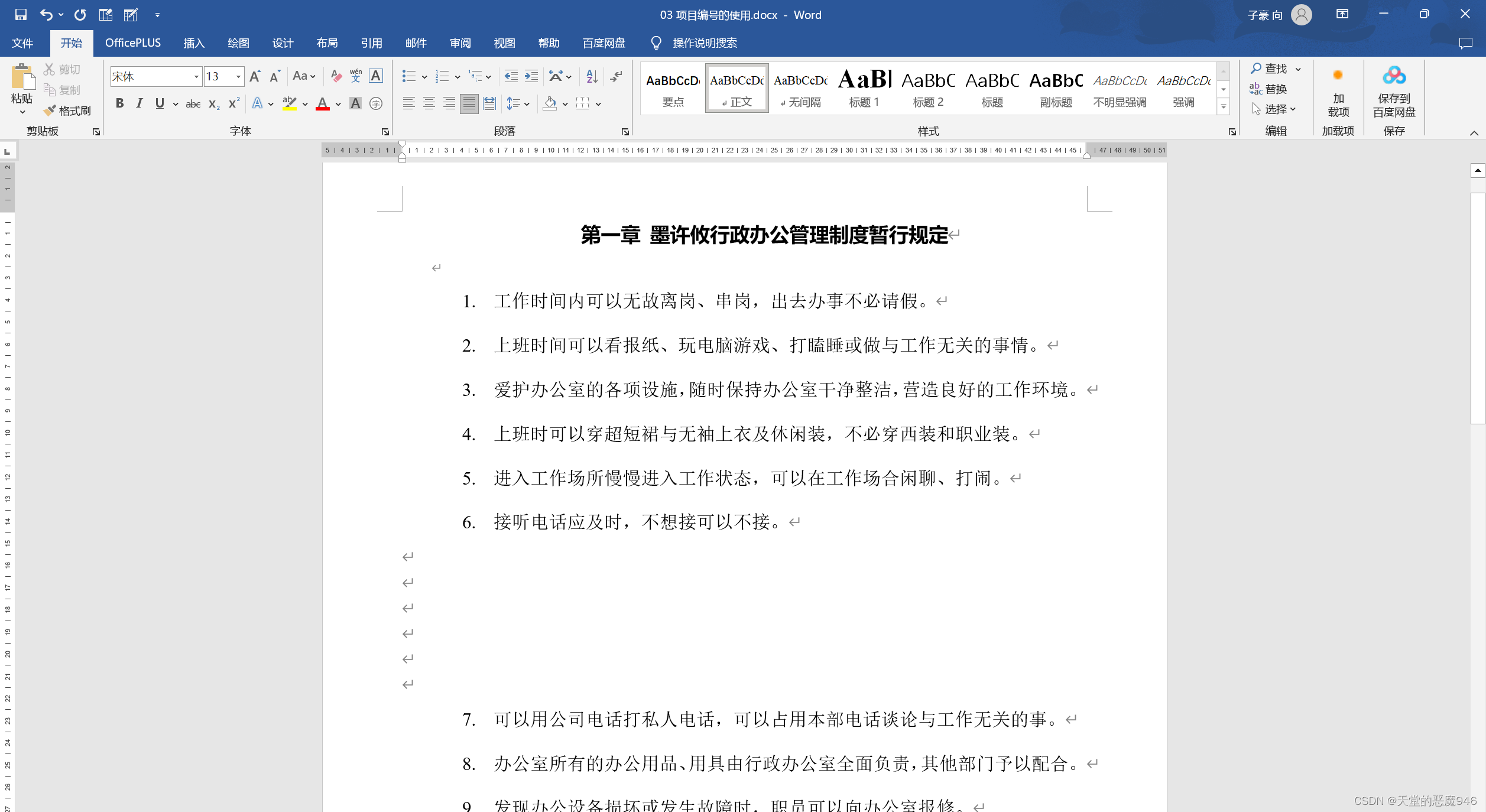Screen dimensions: 1486x812
Task: Open the font size dropdown
Action: pyautogui.click(x=238, y=77)
